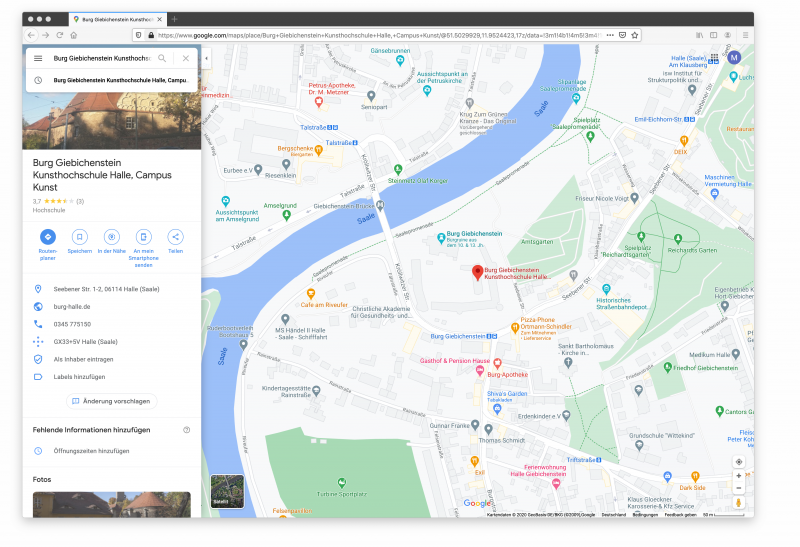
Task: Open Street View pegman control
Action: (x=739, y=503)
